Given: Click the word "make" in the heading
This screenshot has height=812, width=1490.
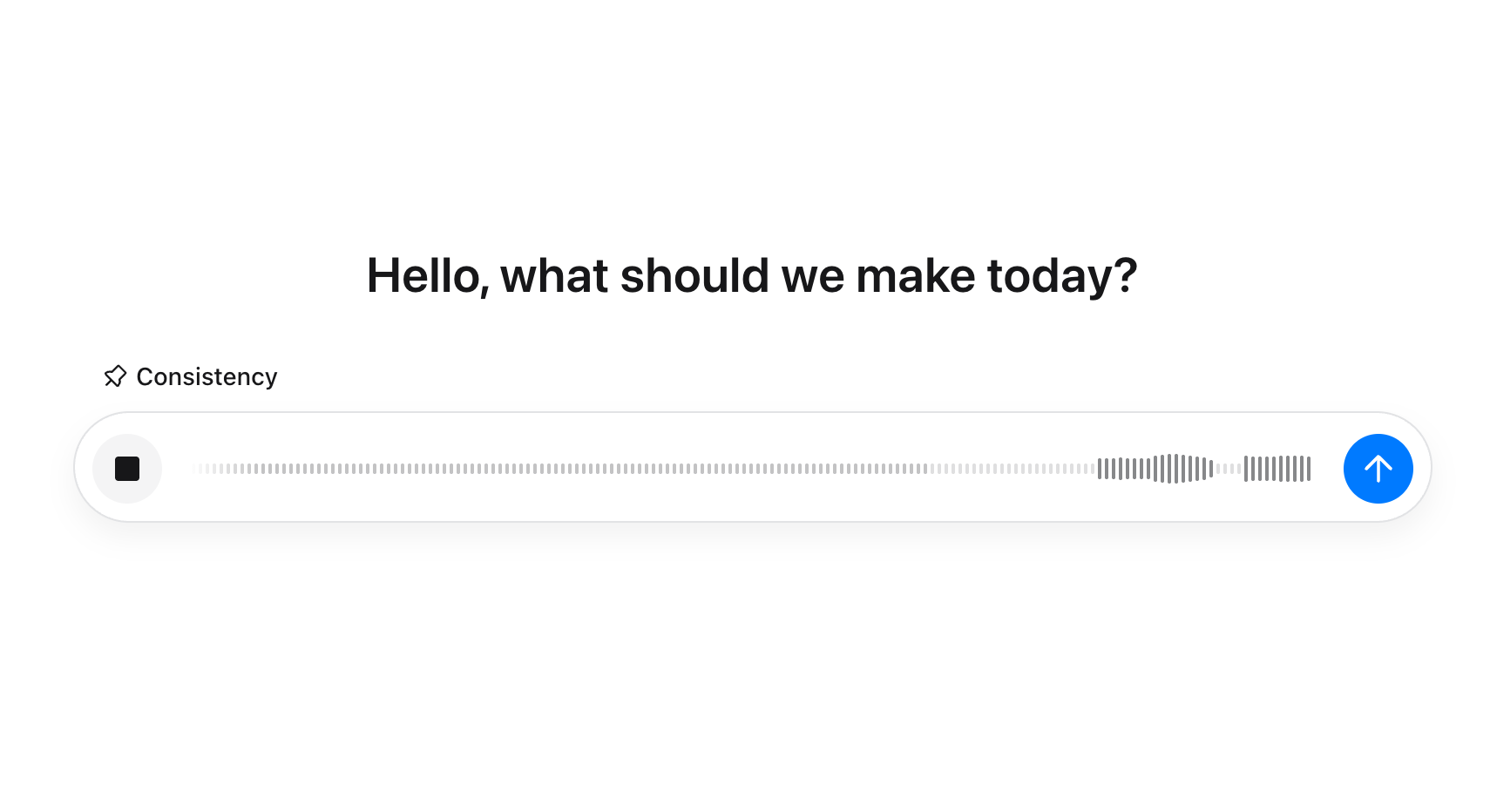Looking at the screenshot, I should pos(915,275).
